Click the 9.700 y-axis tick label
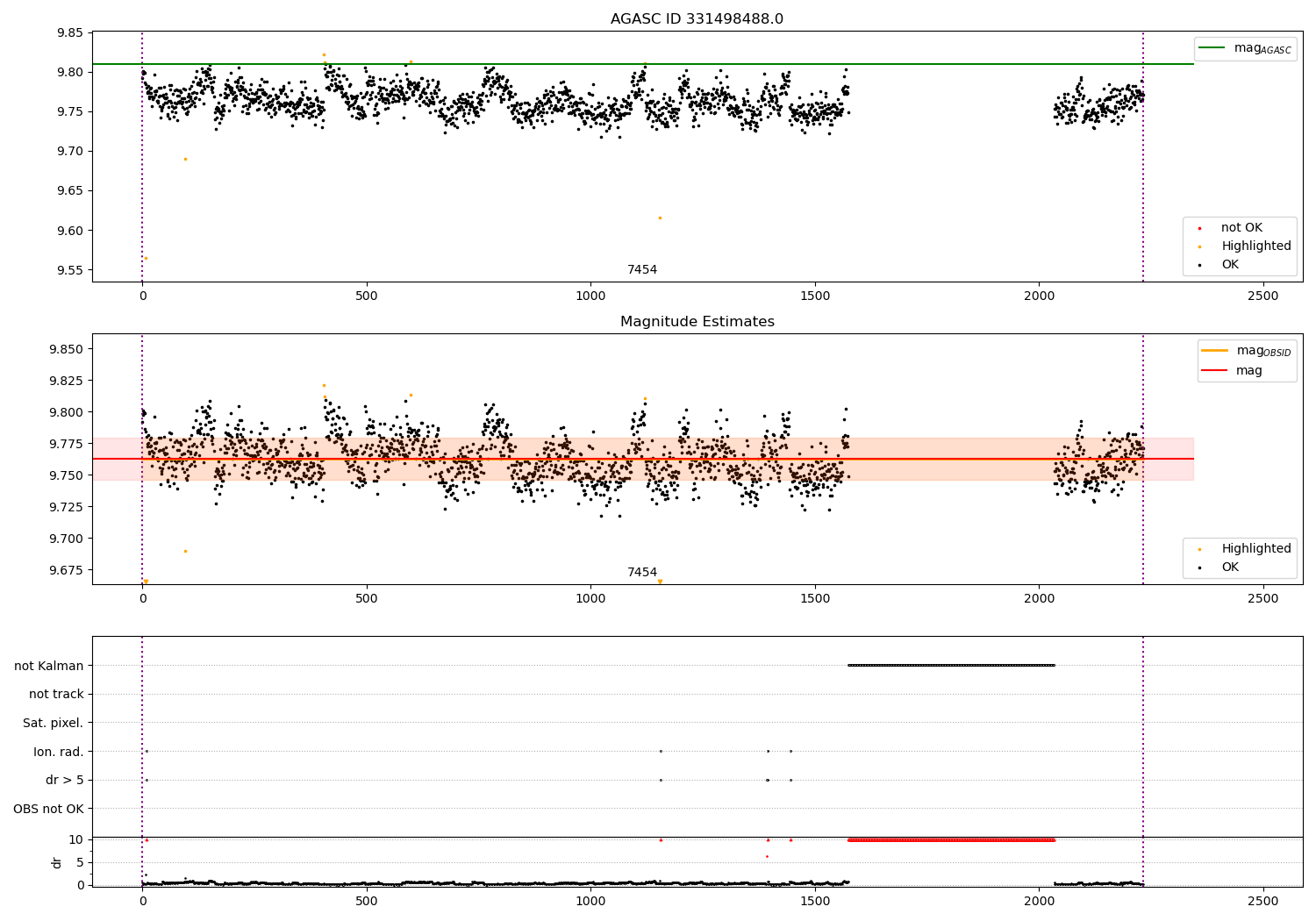Viewport: 1316px width, 921px height. click(66, 539)
